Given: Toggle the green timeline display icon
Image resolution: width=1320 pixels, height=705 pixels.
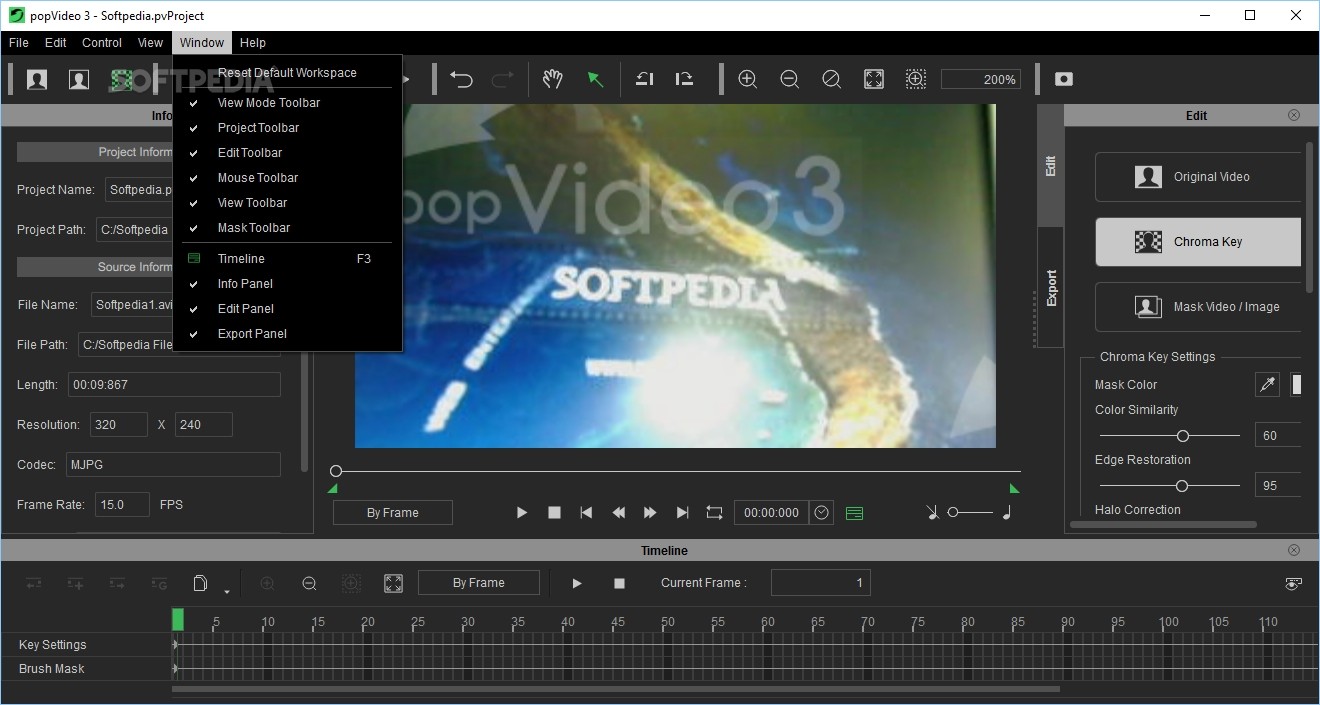Looking at the screenshot, I should click(x=854, y=513).
